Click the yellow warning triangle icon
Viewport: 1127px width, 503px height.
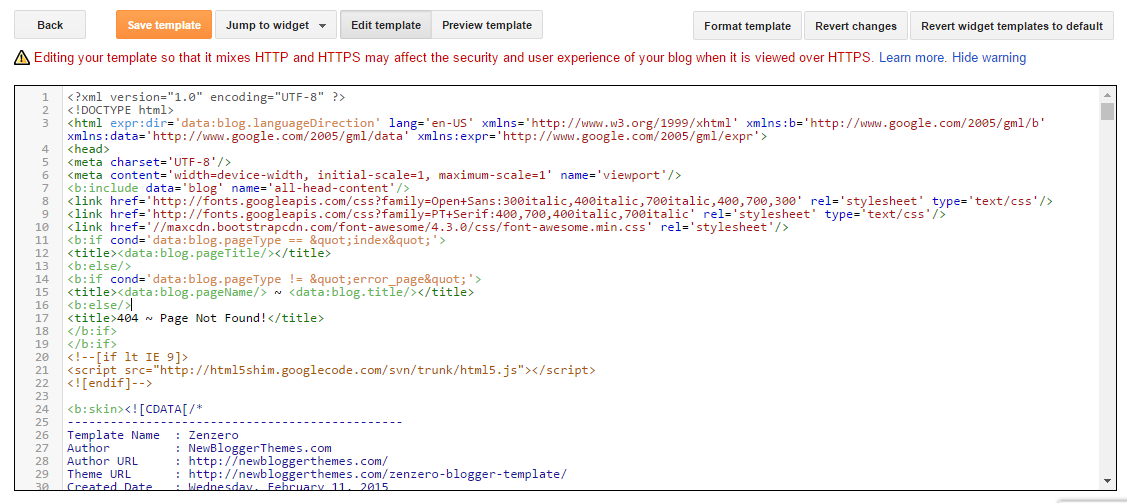22,57
